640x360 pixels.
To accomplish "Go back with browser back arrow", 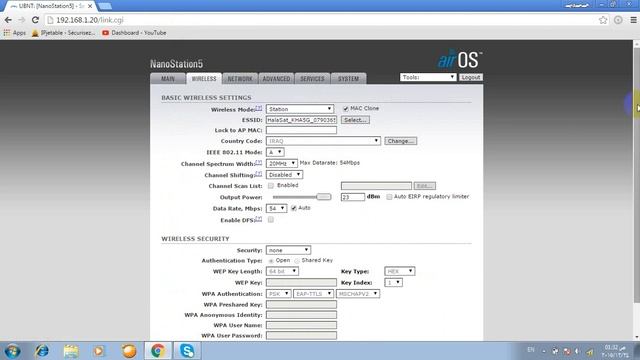I will pyautogui.click(x=8, y=20).
